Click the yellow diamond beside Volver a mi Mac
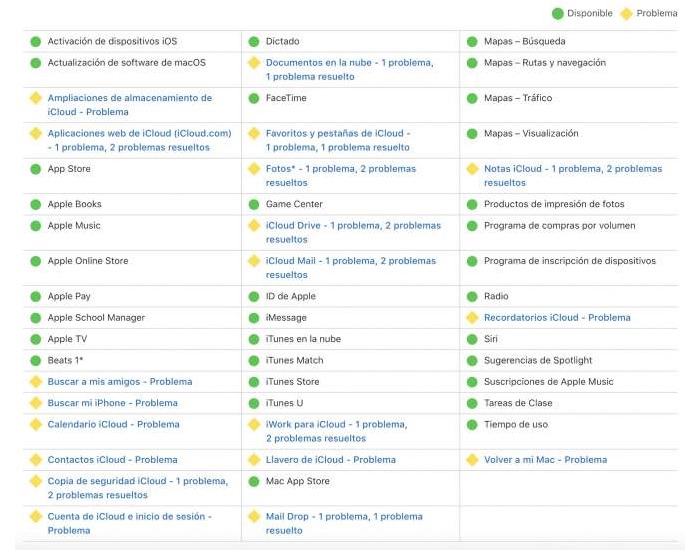This screenshot has width=700, height=550. (x=472, y=459)
